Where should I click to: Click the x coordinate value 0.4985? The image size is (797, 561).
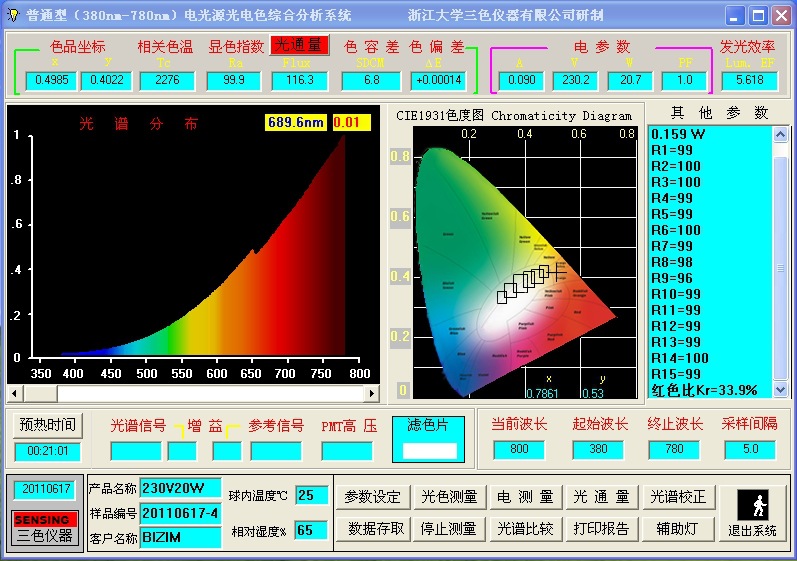click(51, 80)
